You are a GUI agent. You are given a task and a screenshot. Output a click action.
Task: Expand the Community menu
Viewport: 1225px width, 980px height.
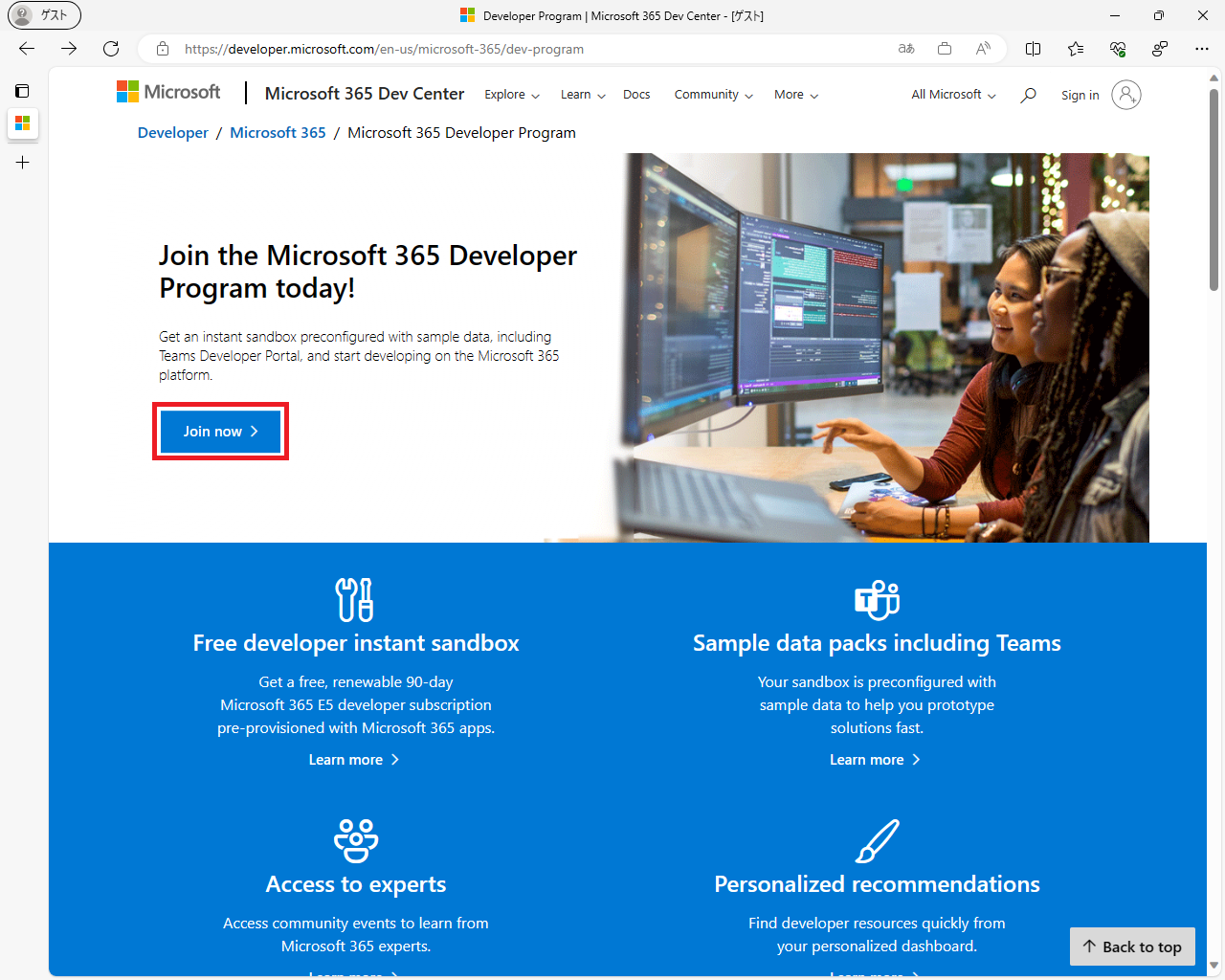pyautogui.click(x=714, y=95)
